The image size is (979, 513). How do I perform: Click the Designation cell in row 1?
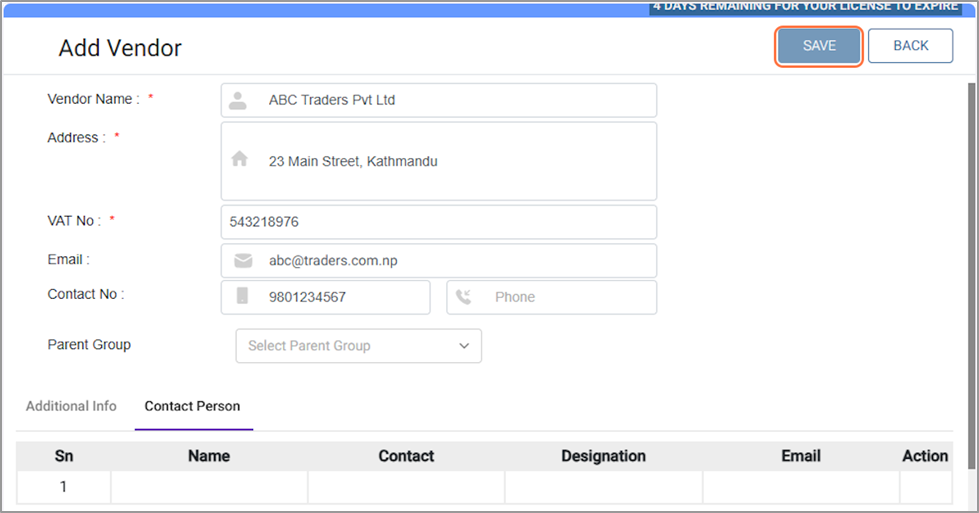pos(603,487)
